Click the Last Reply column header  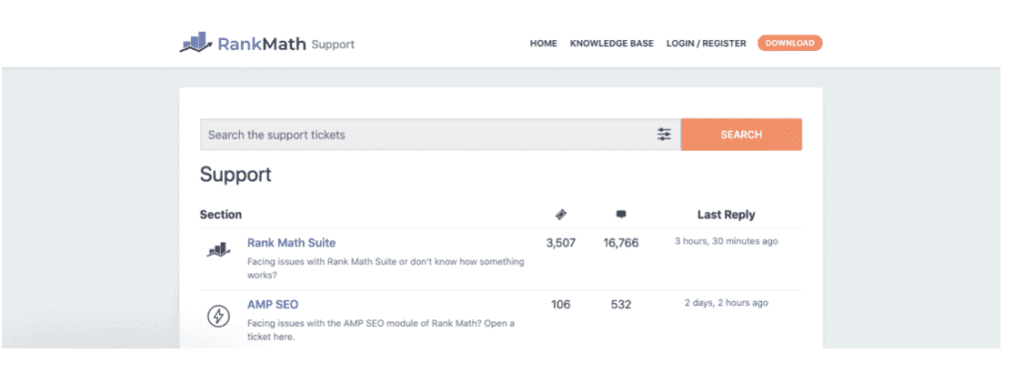click(x=726, y=214)
